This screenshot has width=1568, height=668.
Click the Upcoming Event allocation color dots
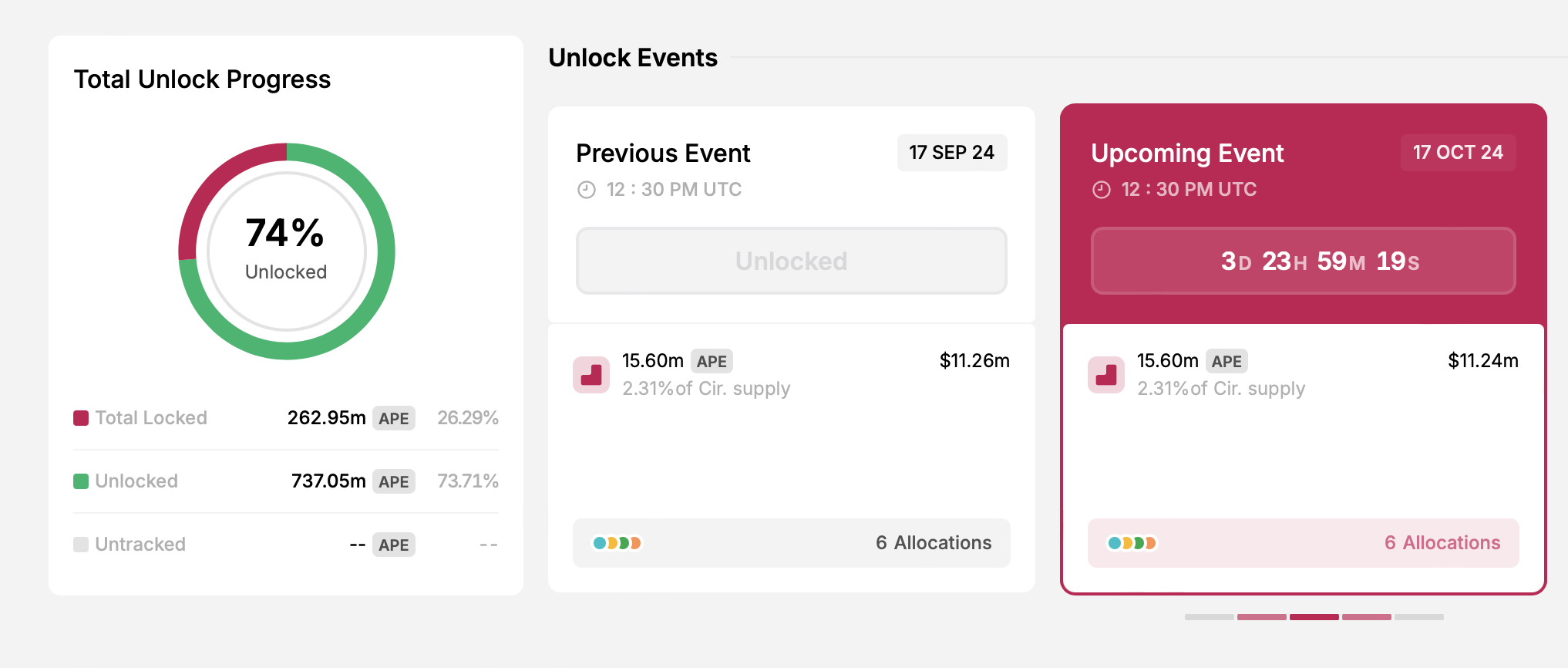(x=1132, y=543)
